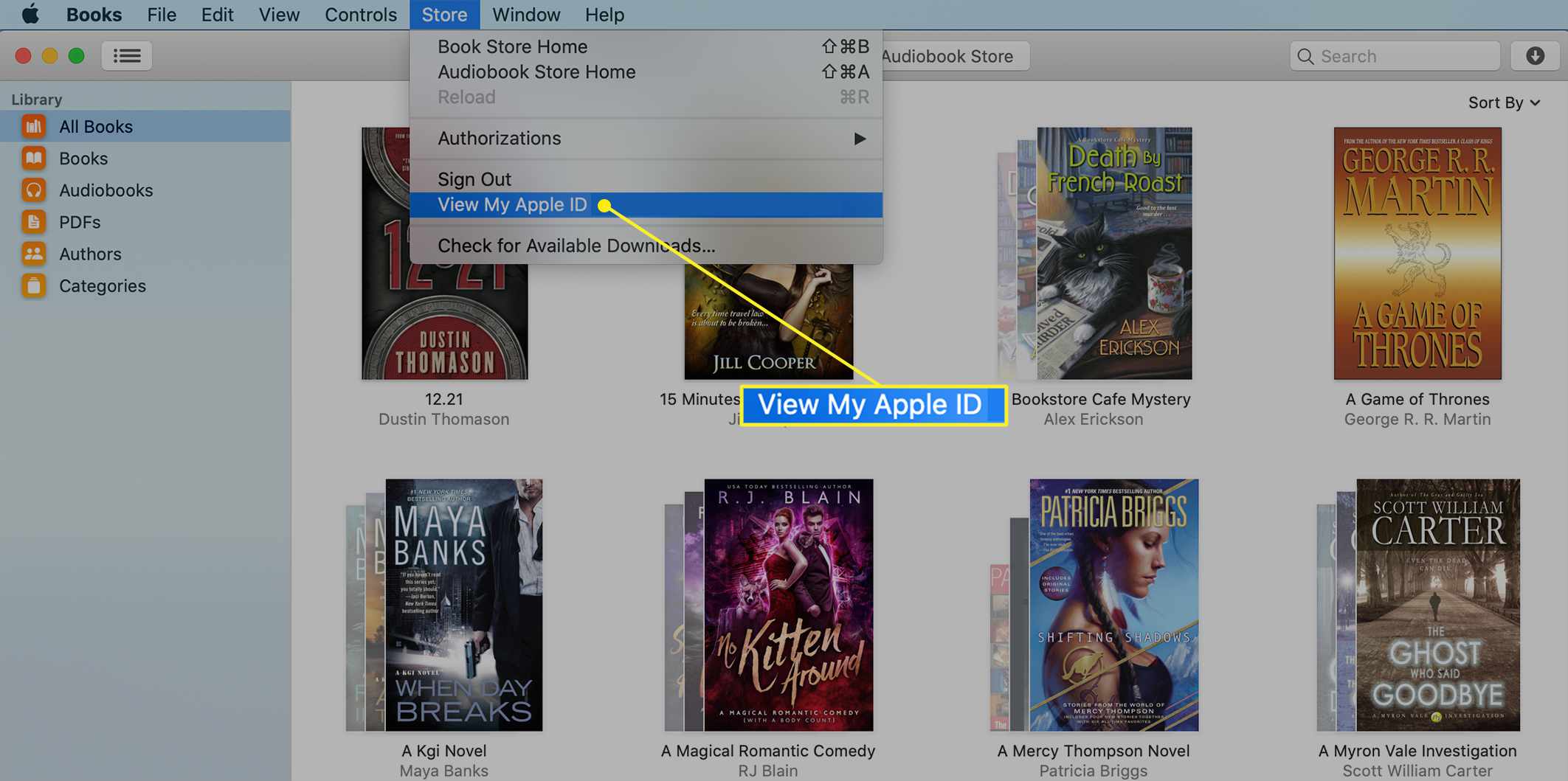
Task: Click the Books sidebar icon
Action: [33, 158]
